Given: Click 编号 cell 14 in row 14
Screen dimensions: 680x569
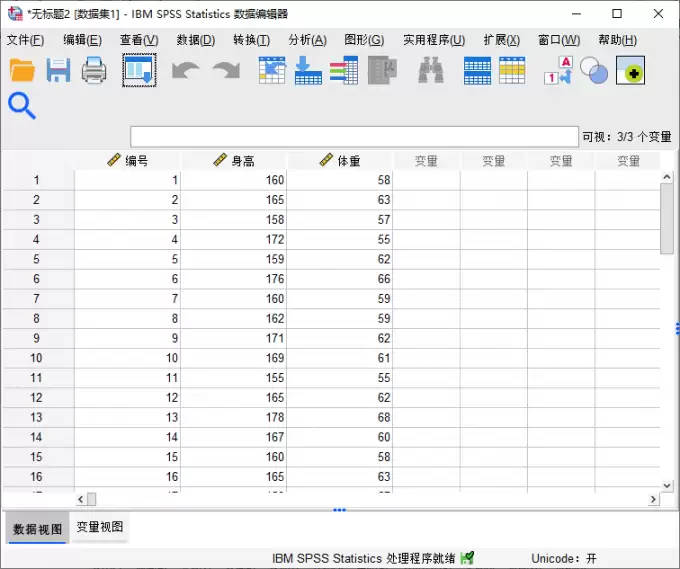Looking at the screenshot, I should (x=128, y=437).
